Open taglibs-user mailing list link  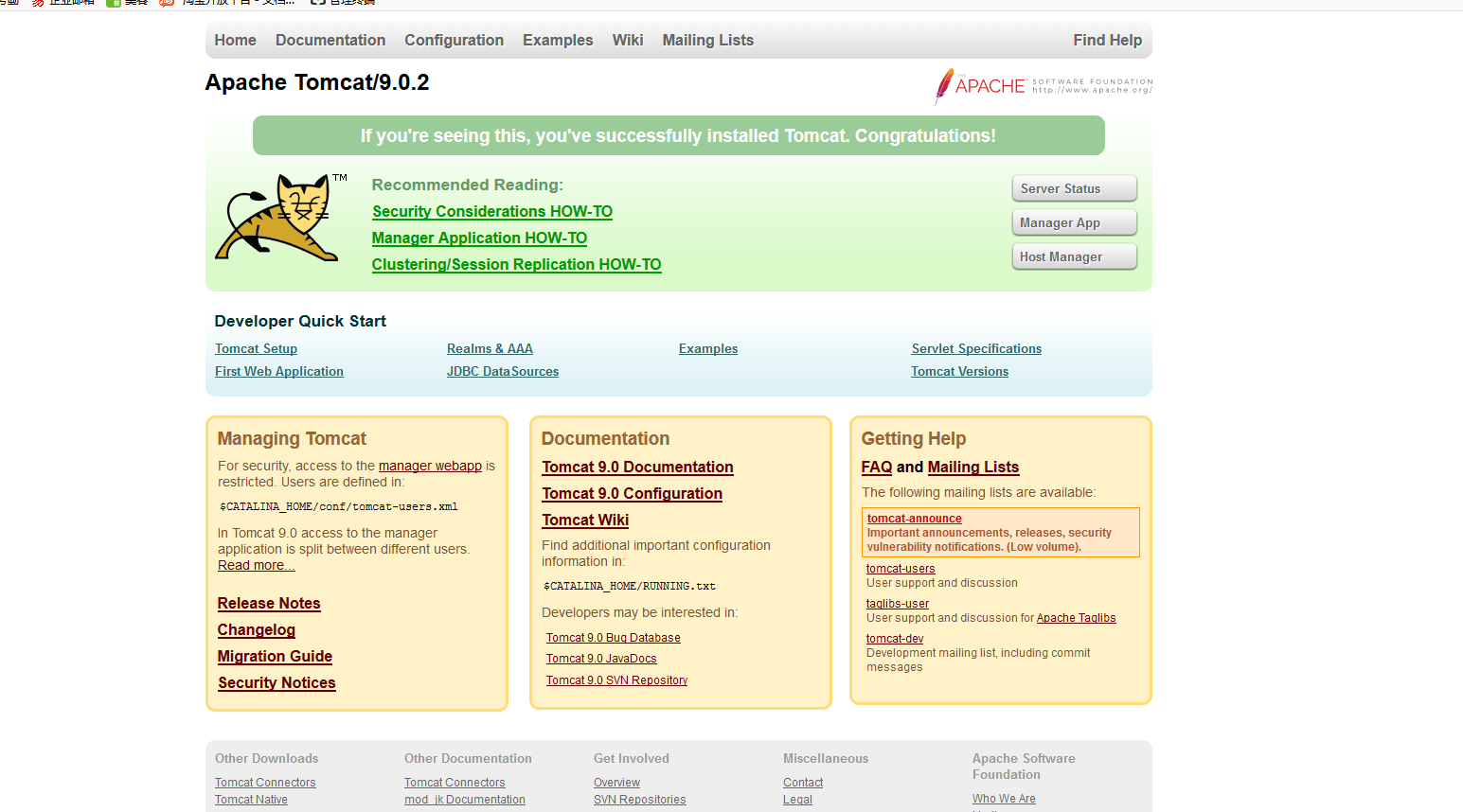(898, 604)
